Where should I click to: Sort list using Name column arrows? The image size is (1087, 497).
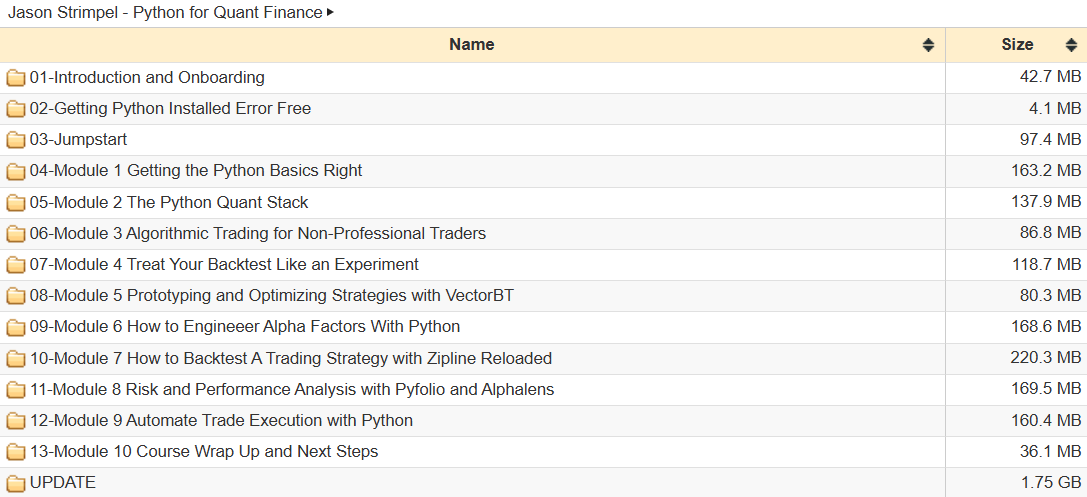928,45
